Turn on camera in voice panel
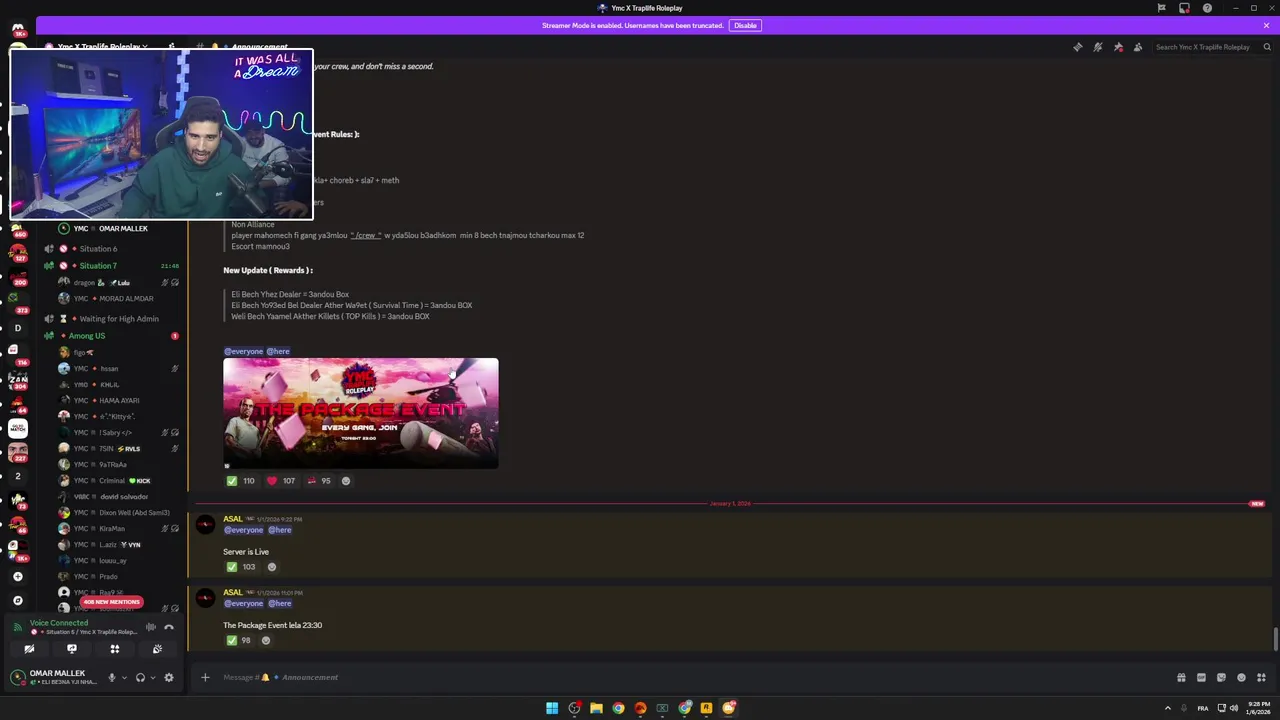The image size is (1280, 720). 29,649
